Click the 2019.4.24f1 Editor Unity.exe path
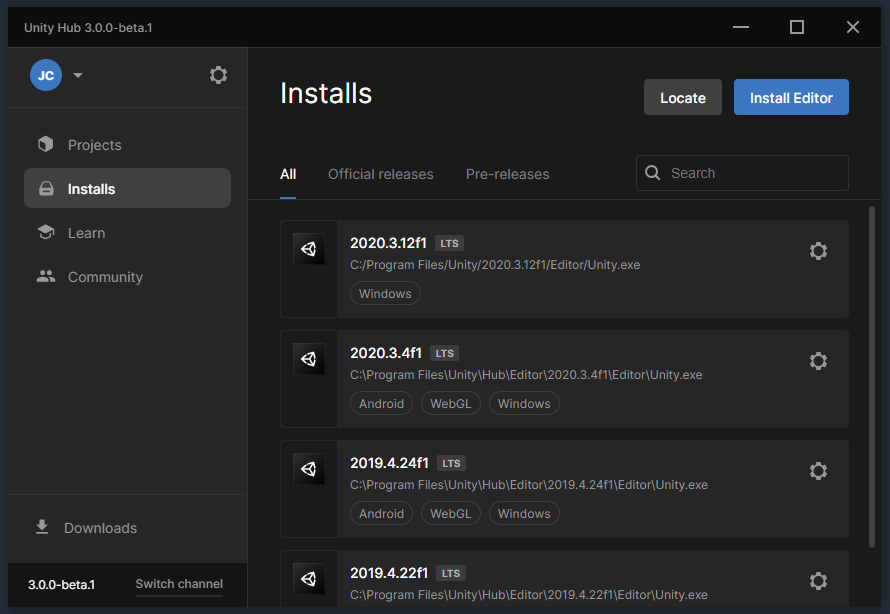 pos(529,485)
